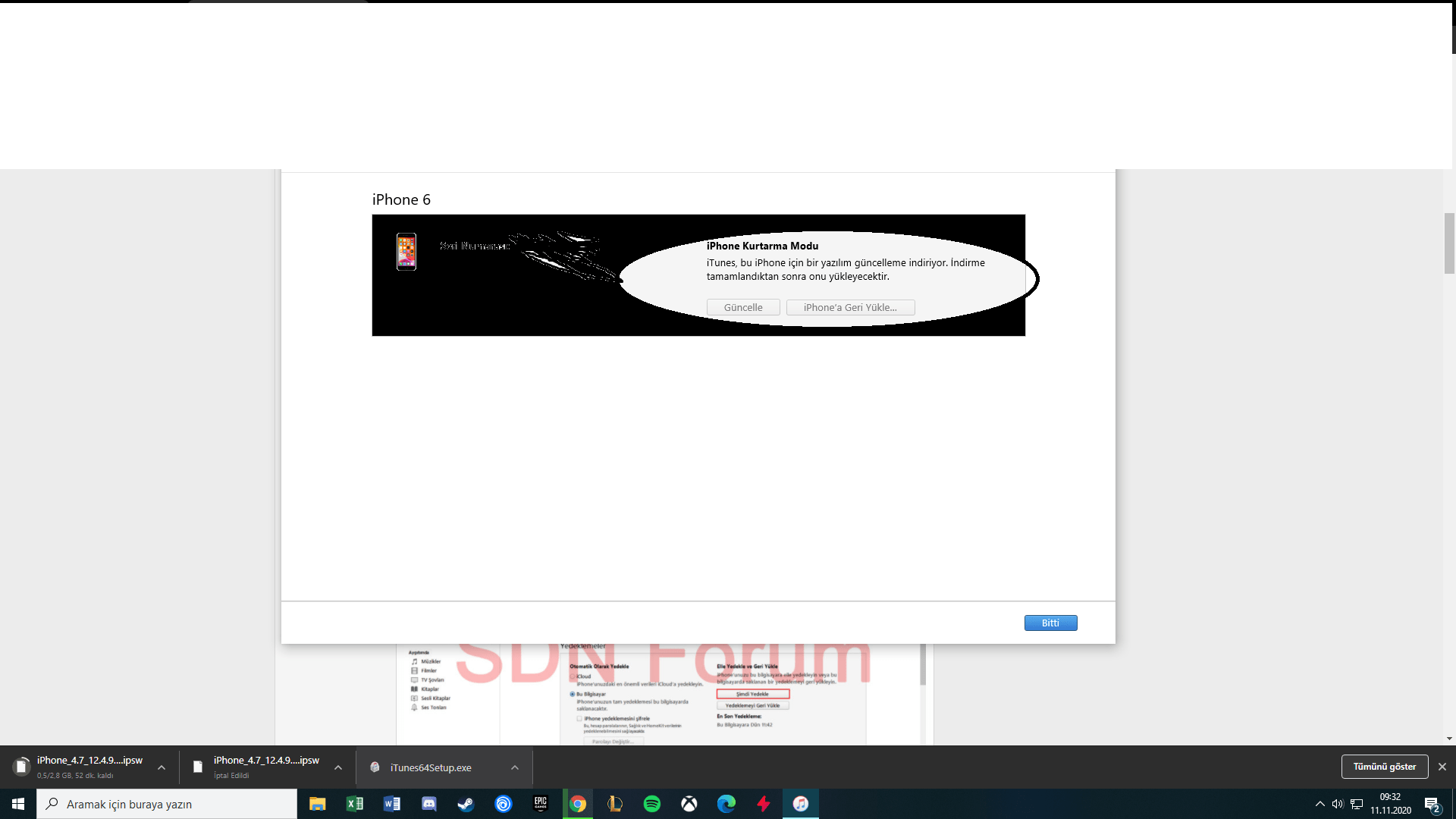Show hidden system tray icons
Screen dimensions: 1456x819
point(1319,804)
